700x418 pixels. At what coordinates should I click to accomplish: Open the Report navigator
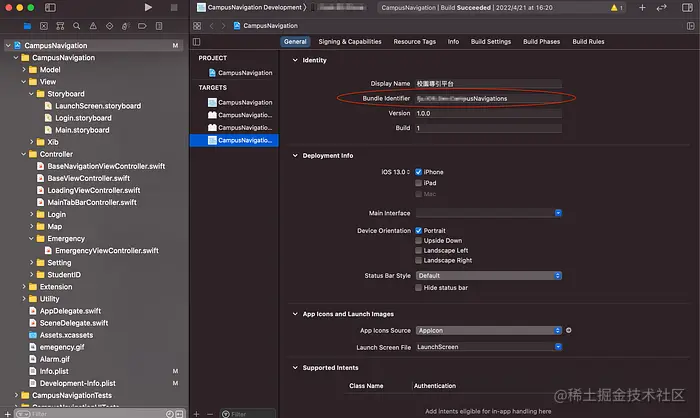pyautogui.click(x=159, y=26)
